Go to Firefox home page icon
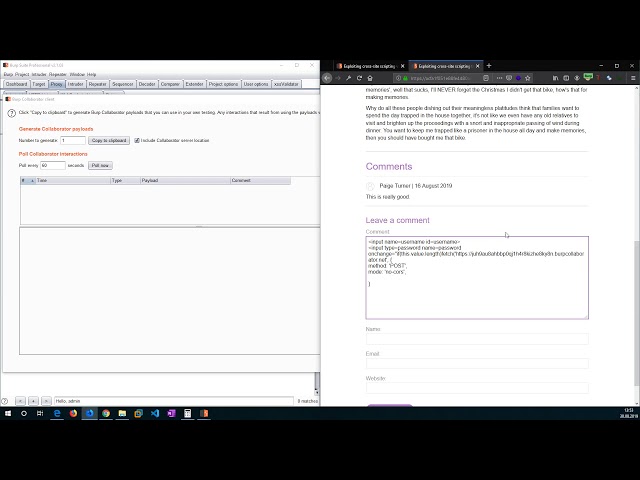This screenshot has width=640, height=480. [370, 78]
